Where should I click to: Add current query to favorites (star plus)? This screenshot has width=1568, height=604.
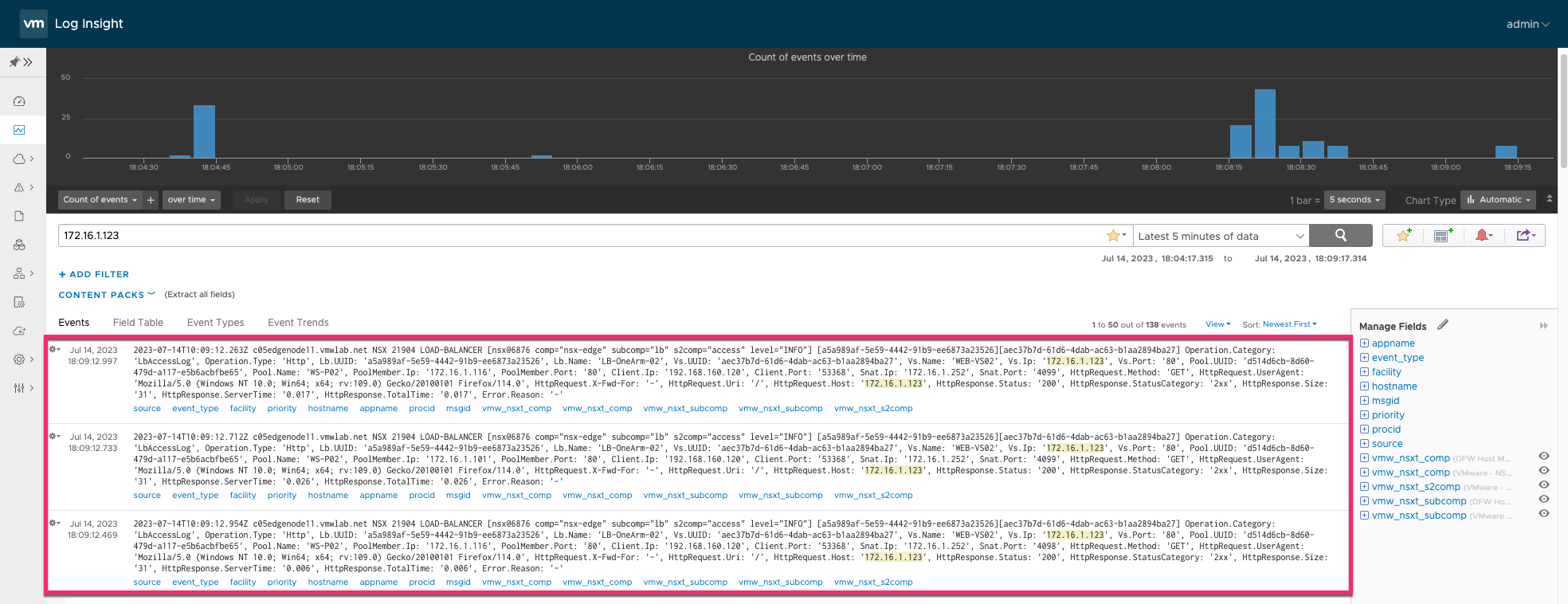pyautogui.click(x=1404, y=235)
